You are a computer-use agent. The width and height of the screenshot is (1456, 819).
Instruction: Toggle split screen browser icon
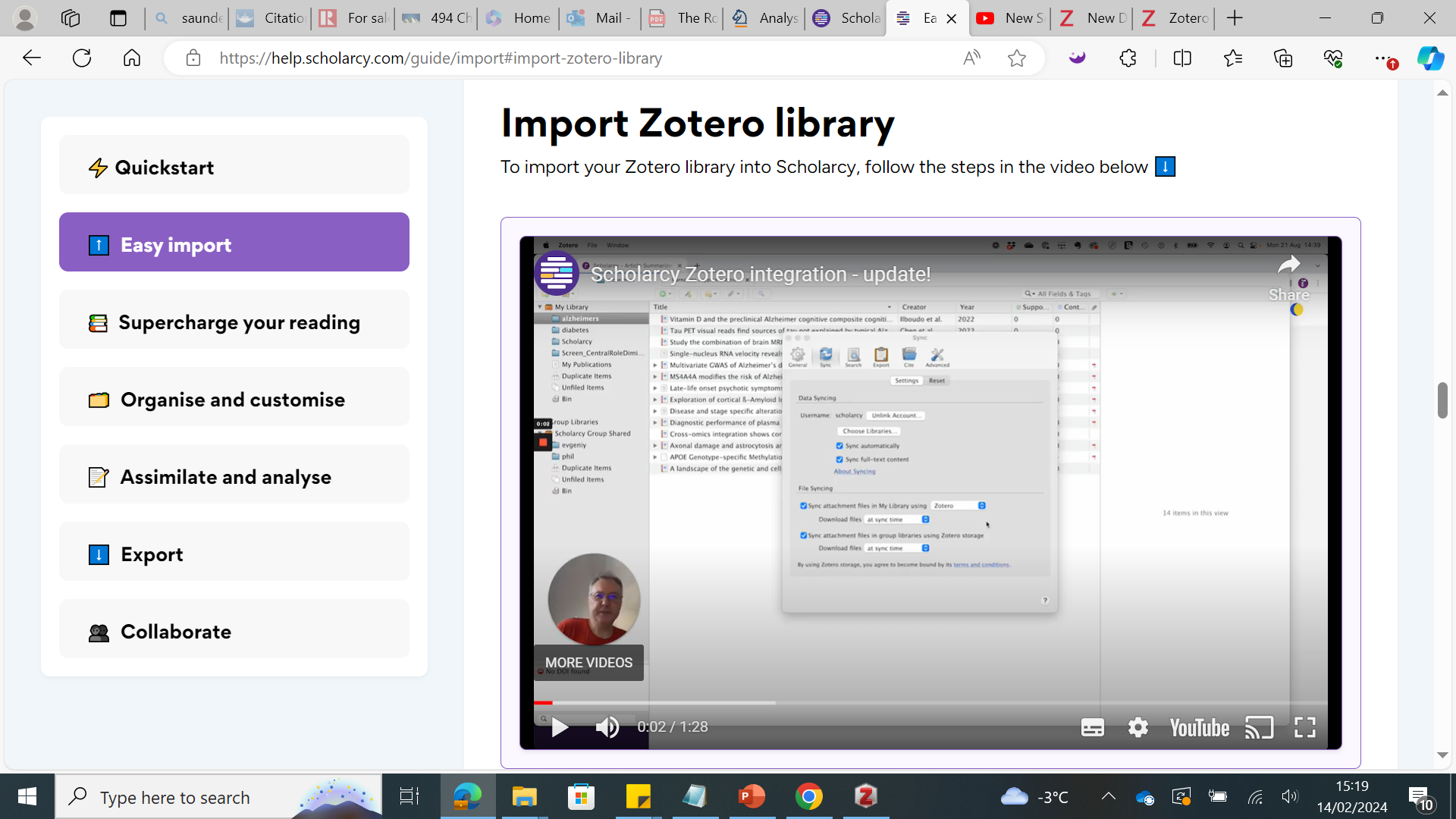(1181, 58)
